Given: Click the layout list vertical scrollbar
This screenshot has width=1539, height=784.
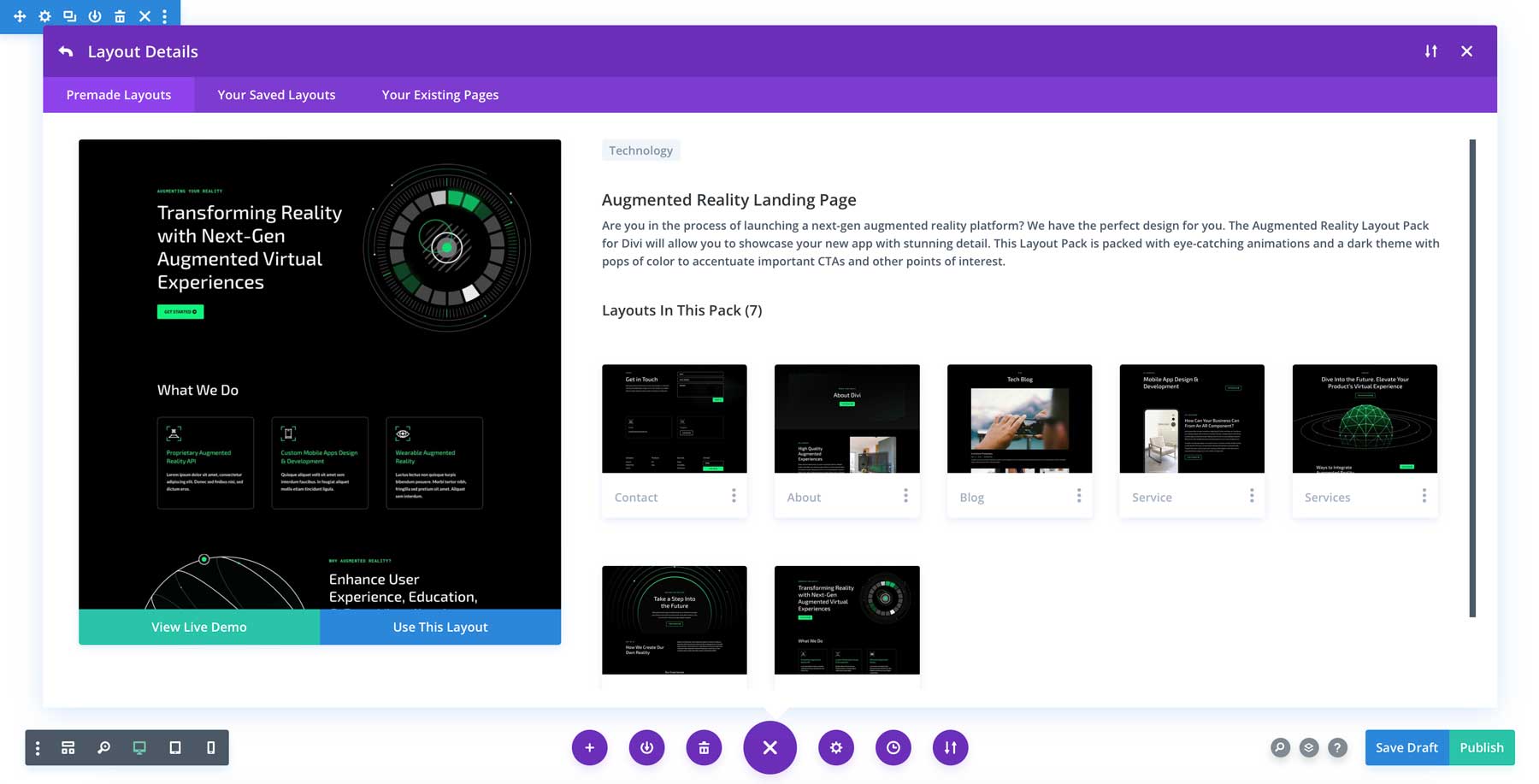Looking at the screenshot, I should (1472, 377).
